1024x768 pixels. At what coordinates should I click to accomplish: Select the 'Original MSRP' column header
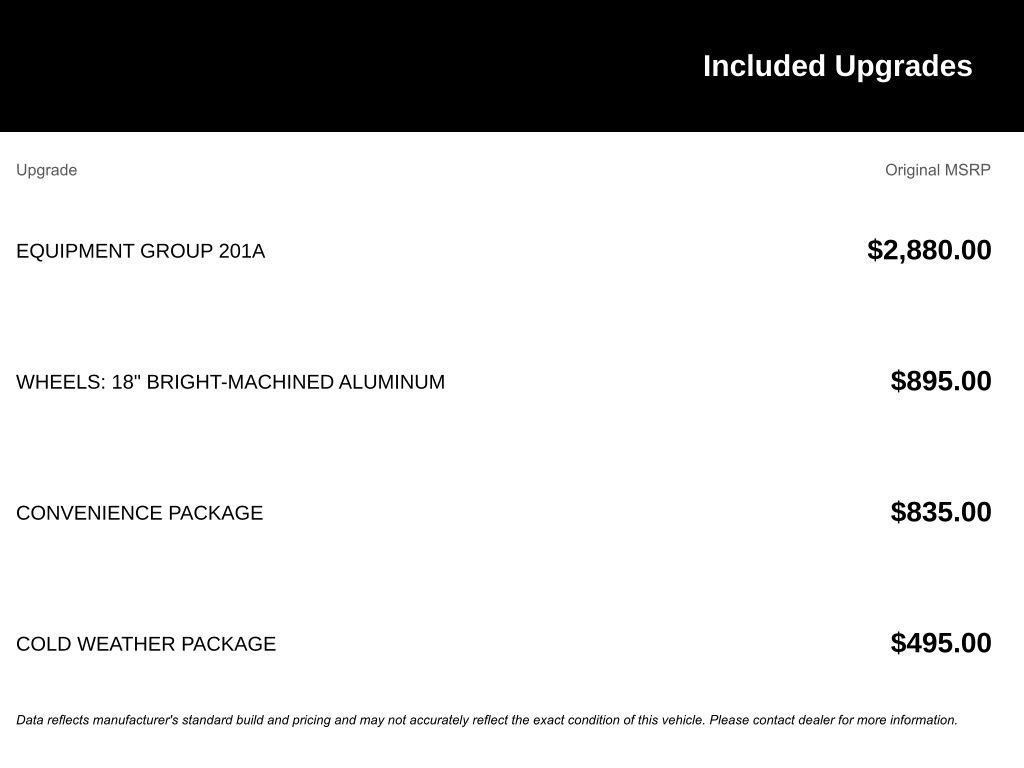pyautogui.click(x=937, y=170)
